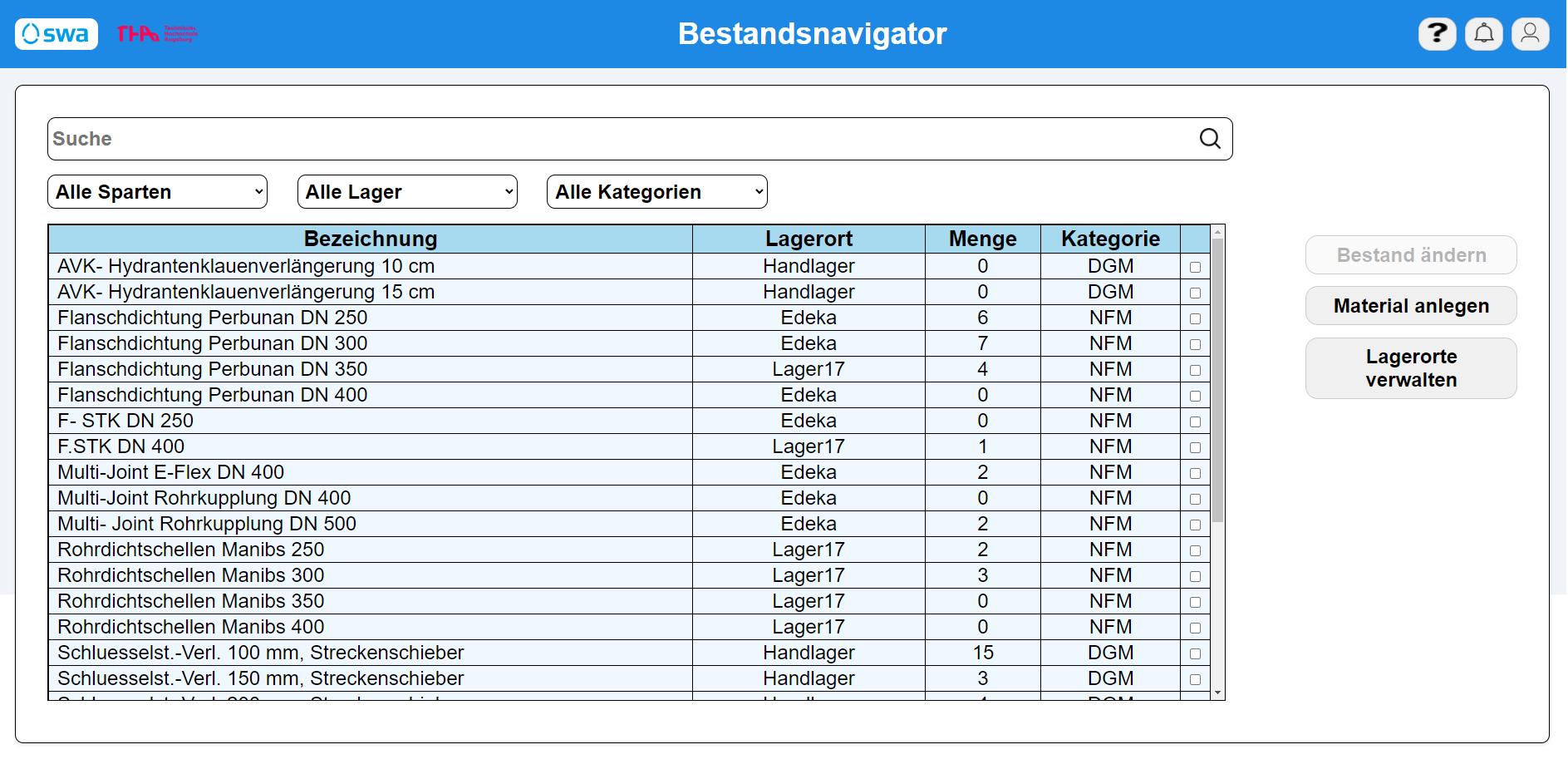Select checkbox for F.STK DN 400
Viewport: 1568px width, 774px height.
tap(1195, 447)
